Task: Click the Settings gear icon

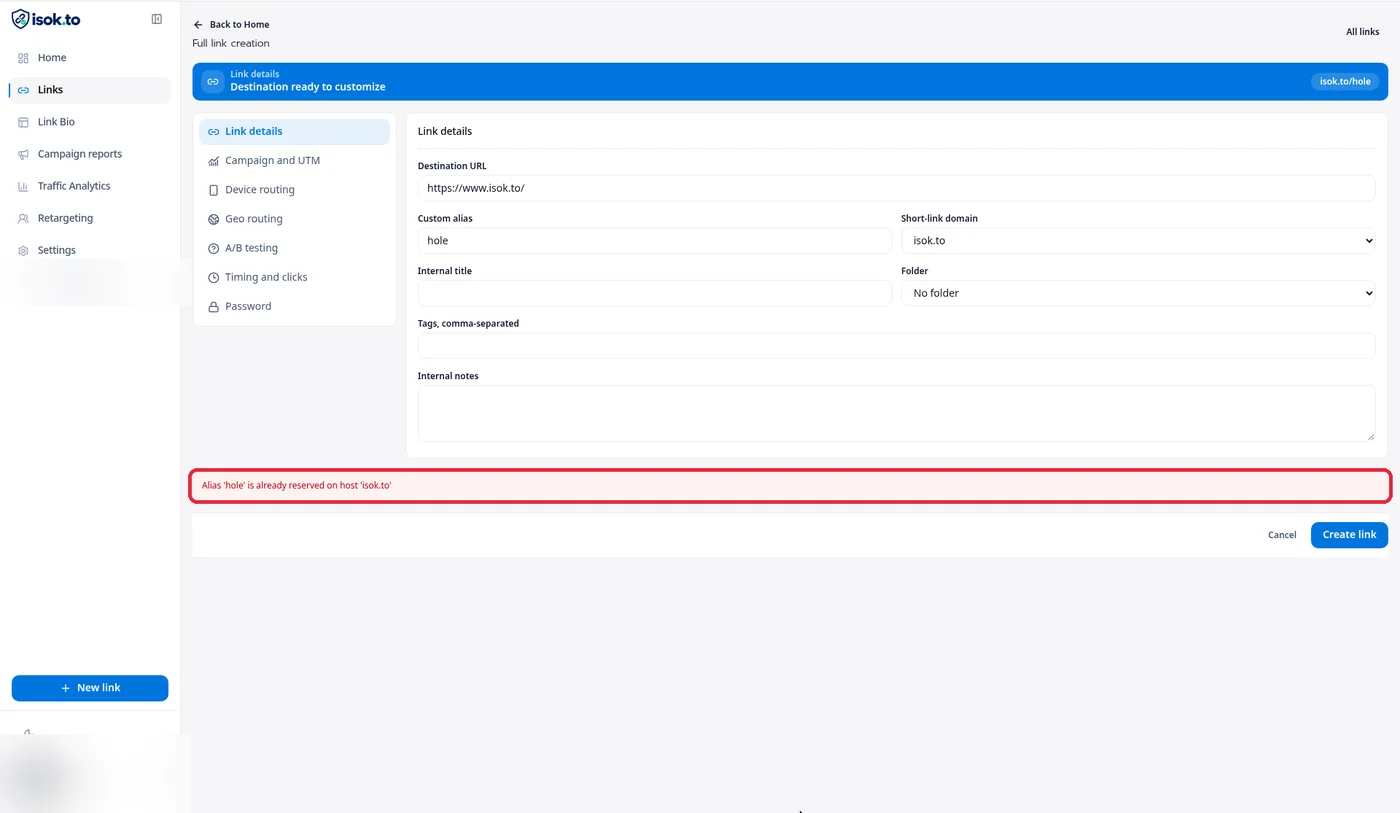Action: pyautogui.click(x=23, y=250)
